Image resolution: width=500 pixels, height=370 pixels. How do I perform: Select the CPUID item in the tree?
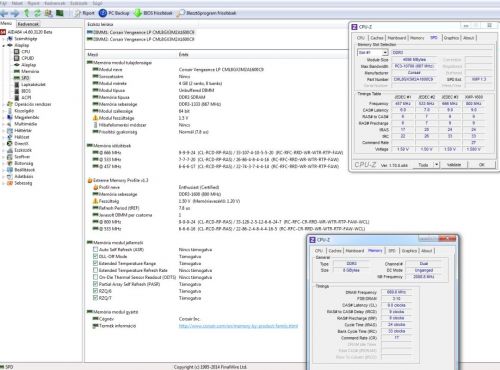(x=24, y=58)
